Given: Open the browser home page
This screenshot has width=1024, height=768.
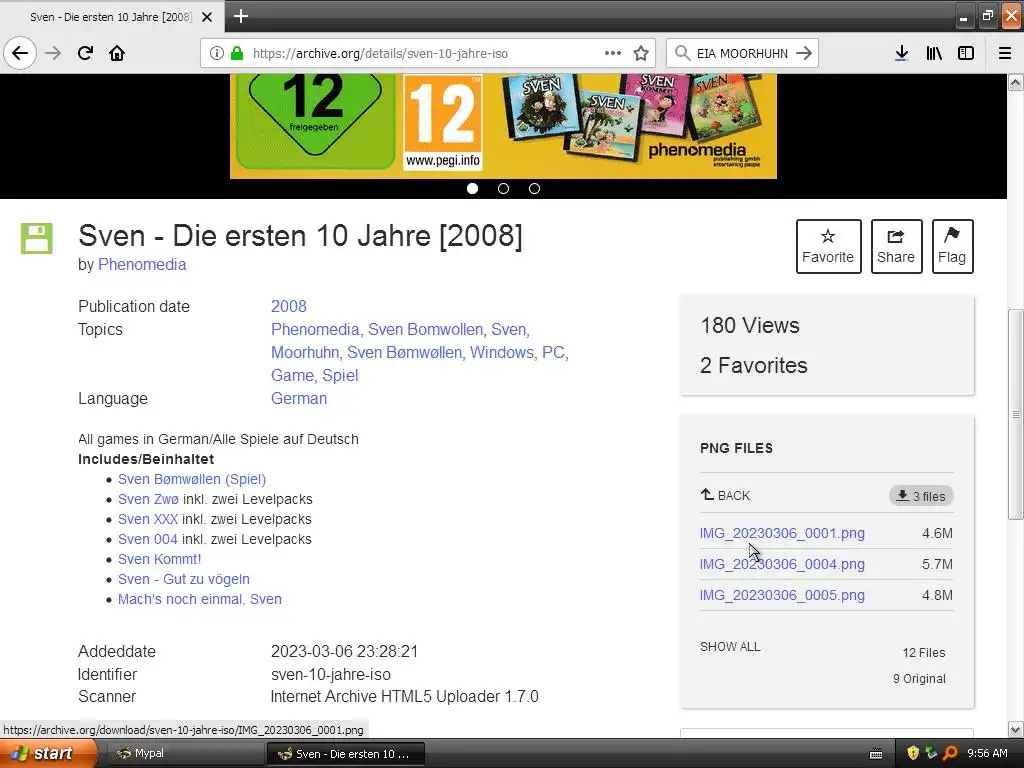Looking at the screenshot, I should click(x=117, y=53).
